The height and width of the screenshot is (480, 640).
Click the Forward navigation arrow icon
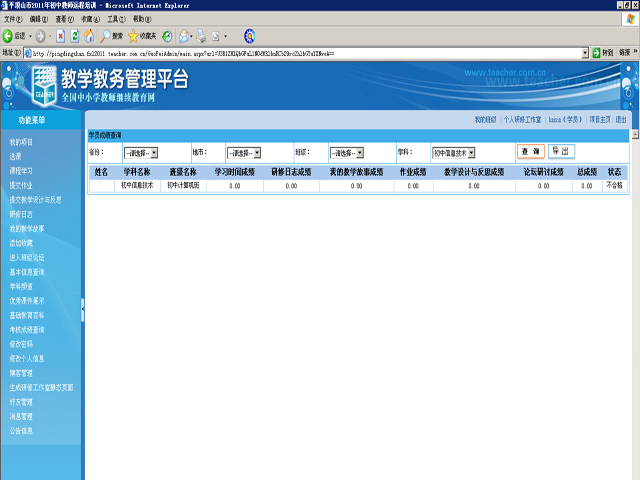pos(40,36)
